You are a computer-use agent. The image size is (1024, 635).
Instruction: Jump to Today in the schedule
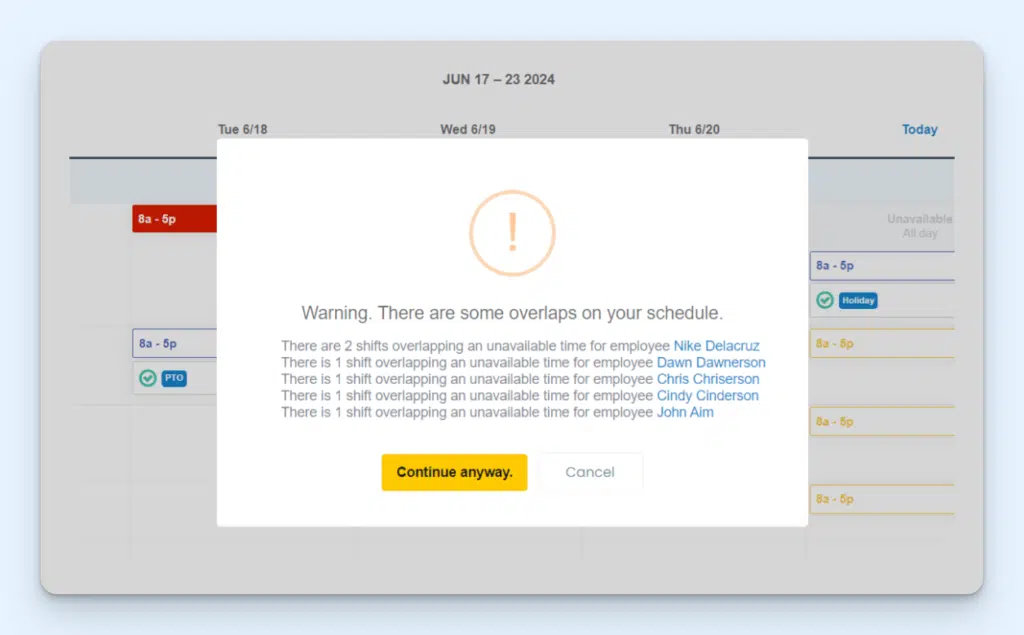tap(919, 129)
